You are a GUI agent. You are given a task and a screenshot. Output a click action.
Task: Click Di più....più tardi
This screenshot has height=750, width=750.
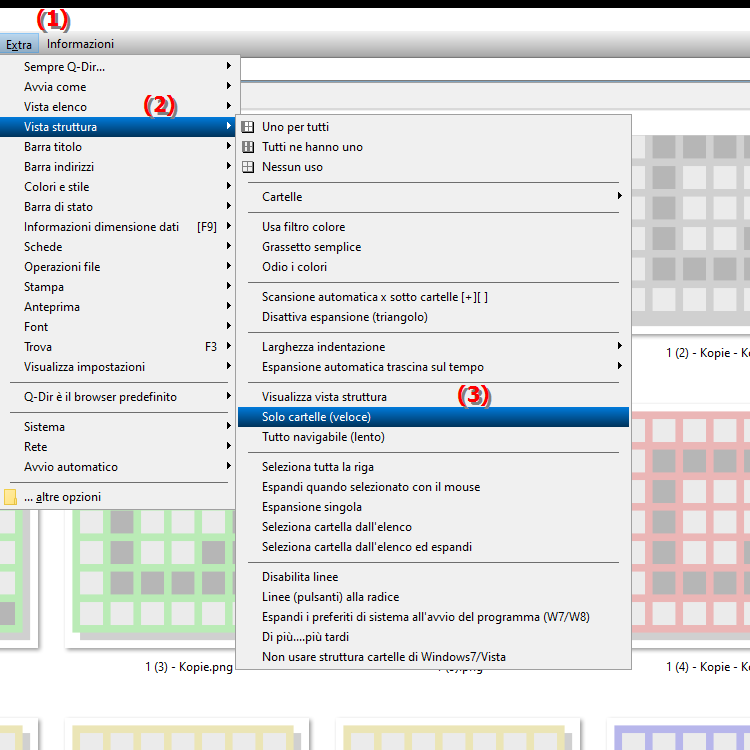433,638
